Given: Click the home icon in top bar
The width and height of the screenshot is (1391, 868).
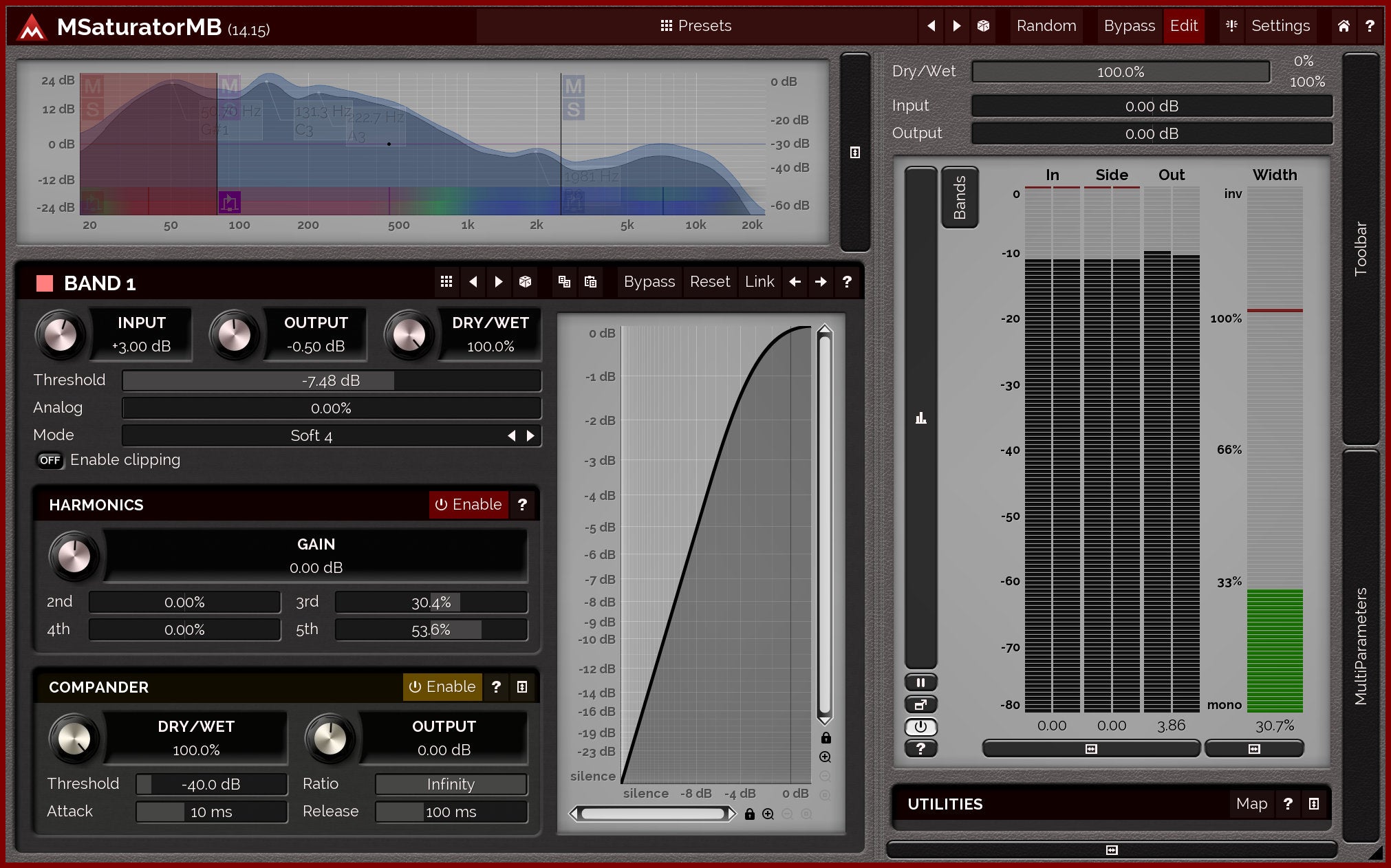Looking at the screenshot, I should (1343, 26).
